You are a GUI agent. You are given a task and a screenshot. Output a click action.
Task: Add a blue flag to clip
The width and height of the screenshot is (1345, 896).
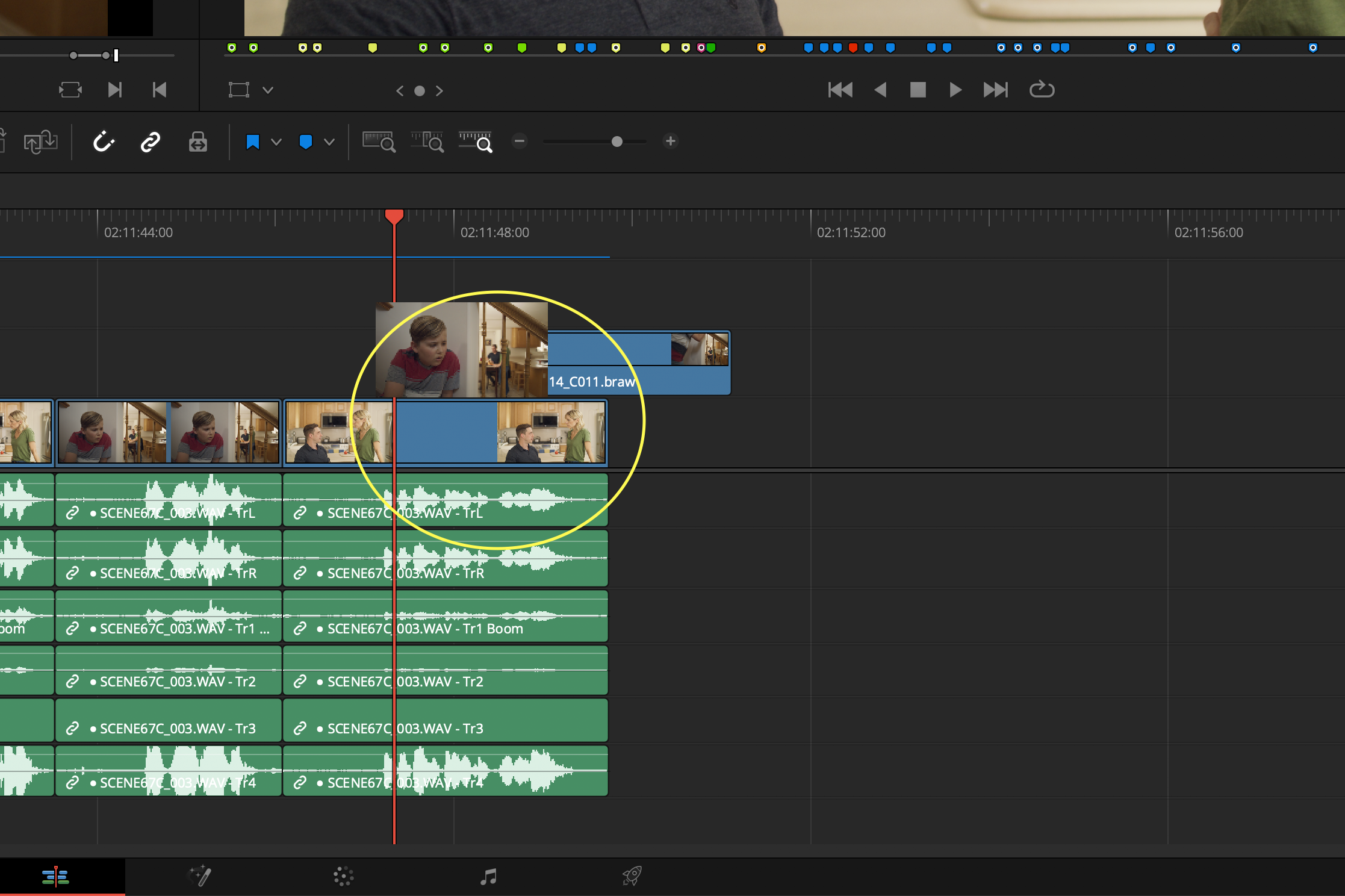tap(253, 142)
